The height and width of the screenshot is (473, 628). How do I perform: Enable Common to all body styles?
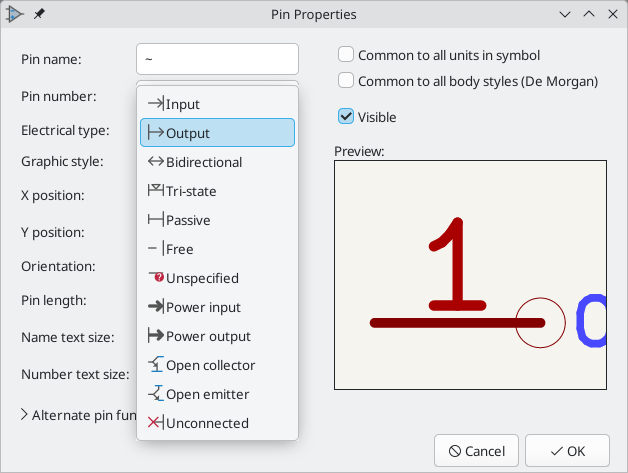pyautogui.click(x=347, y=81)
